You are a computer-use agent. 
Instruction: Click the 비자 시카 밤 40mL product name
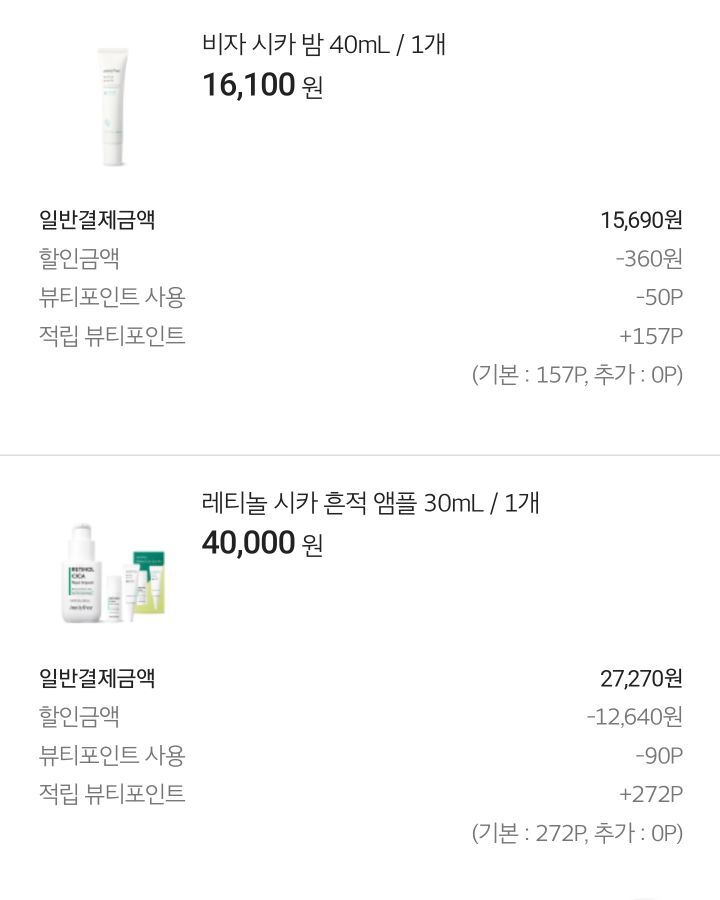point(323,45)
